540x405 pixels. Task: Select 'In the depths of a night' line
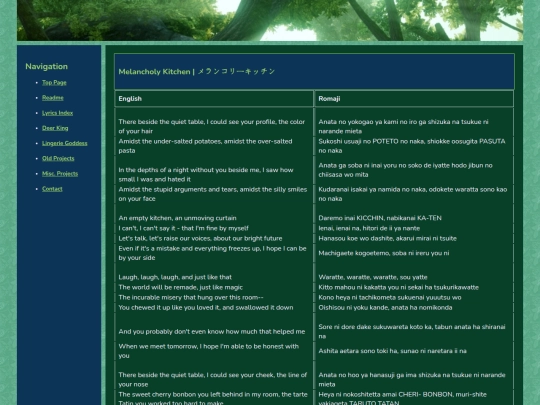[206, 175]
